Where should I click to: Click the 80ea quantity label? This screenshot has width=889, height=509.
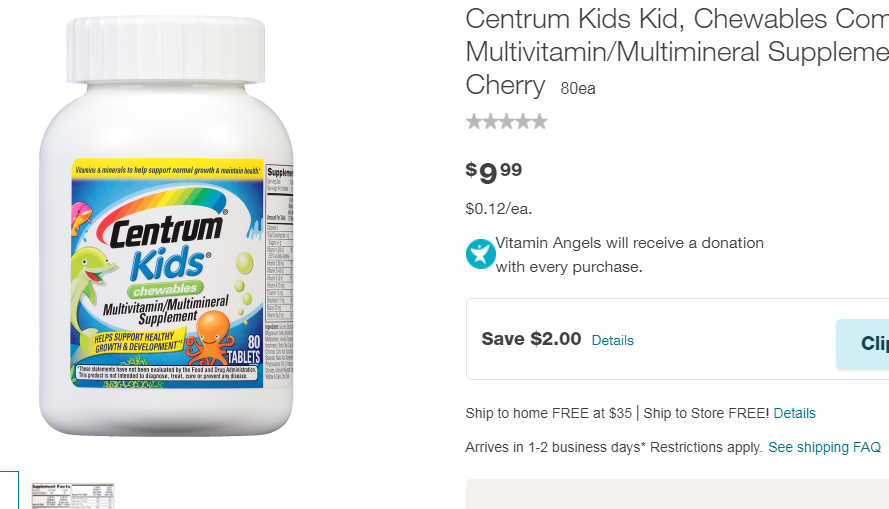(578, 88)
